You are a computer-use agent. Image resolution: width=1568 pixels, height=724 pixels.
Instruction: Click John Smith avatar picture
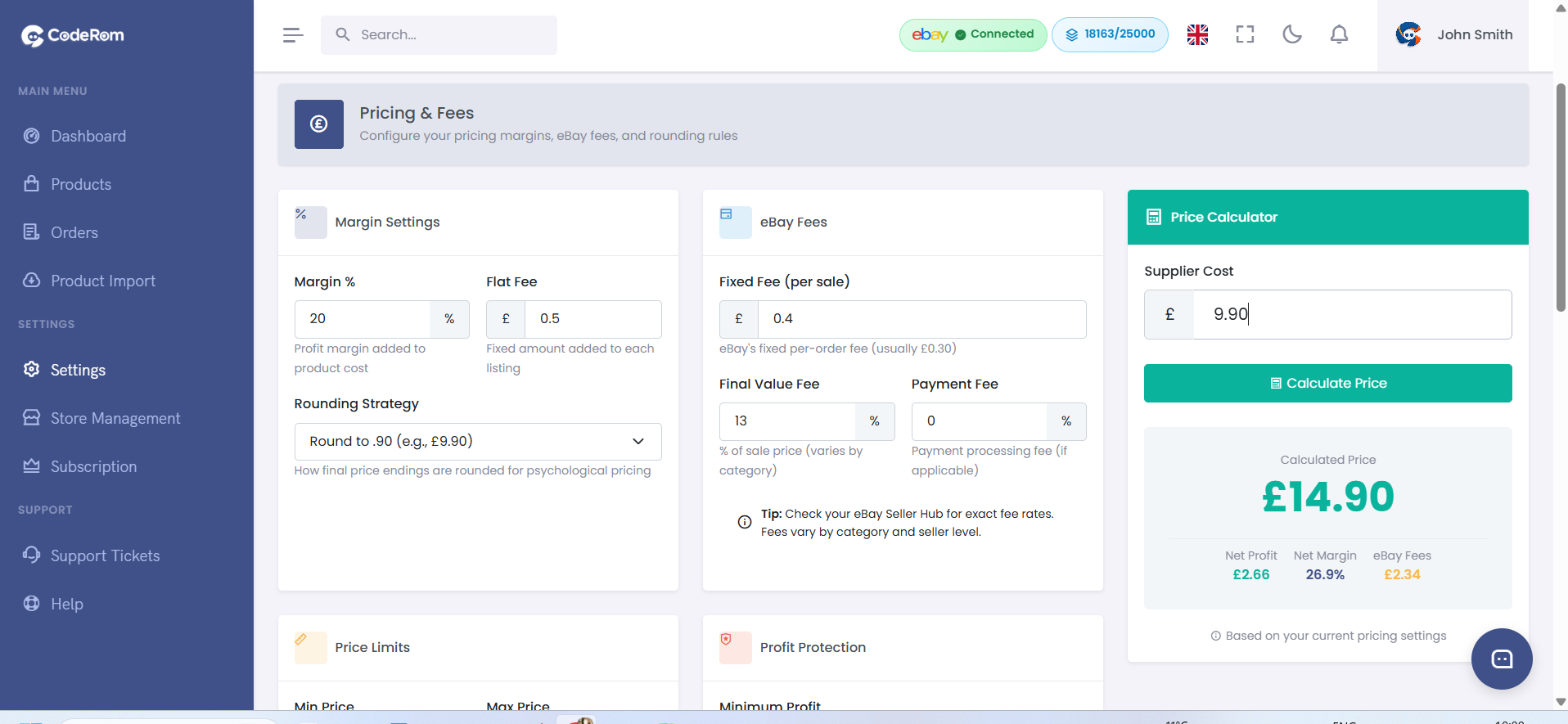(1408, 34)
